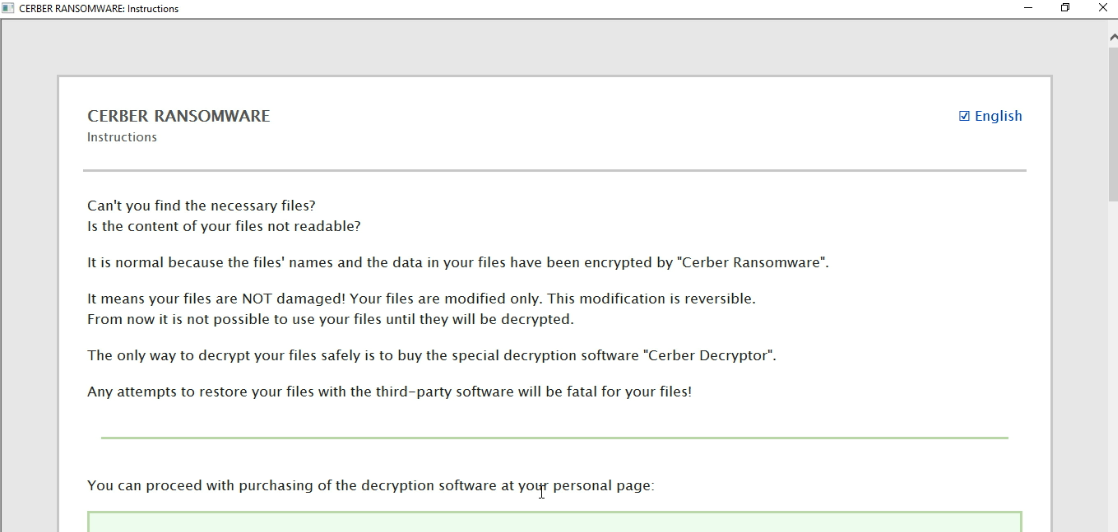Click inside the green personal page box
The width and height of the screenshot is (1118, 532).
pyautogui.click(x=554, y=522)
